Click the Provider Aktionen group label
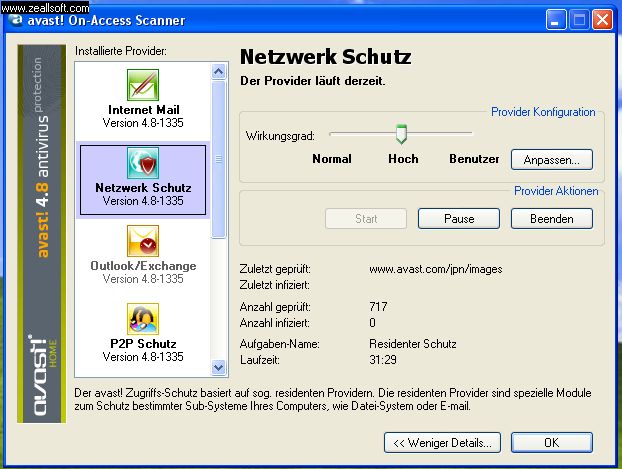622x469 pixels. pos(556,191)
